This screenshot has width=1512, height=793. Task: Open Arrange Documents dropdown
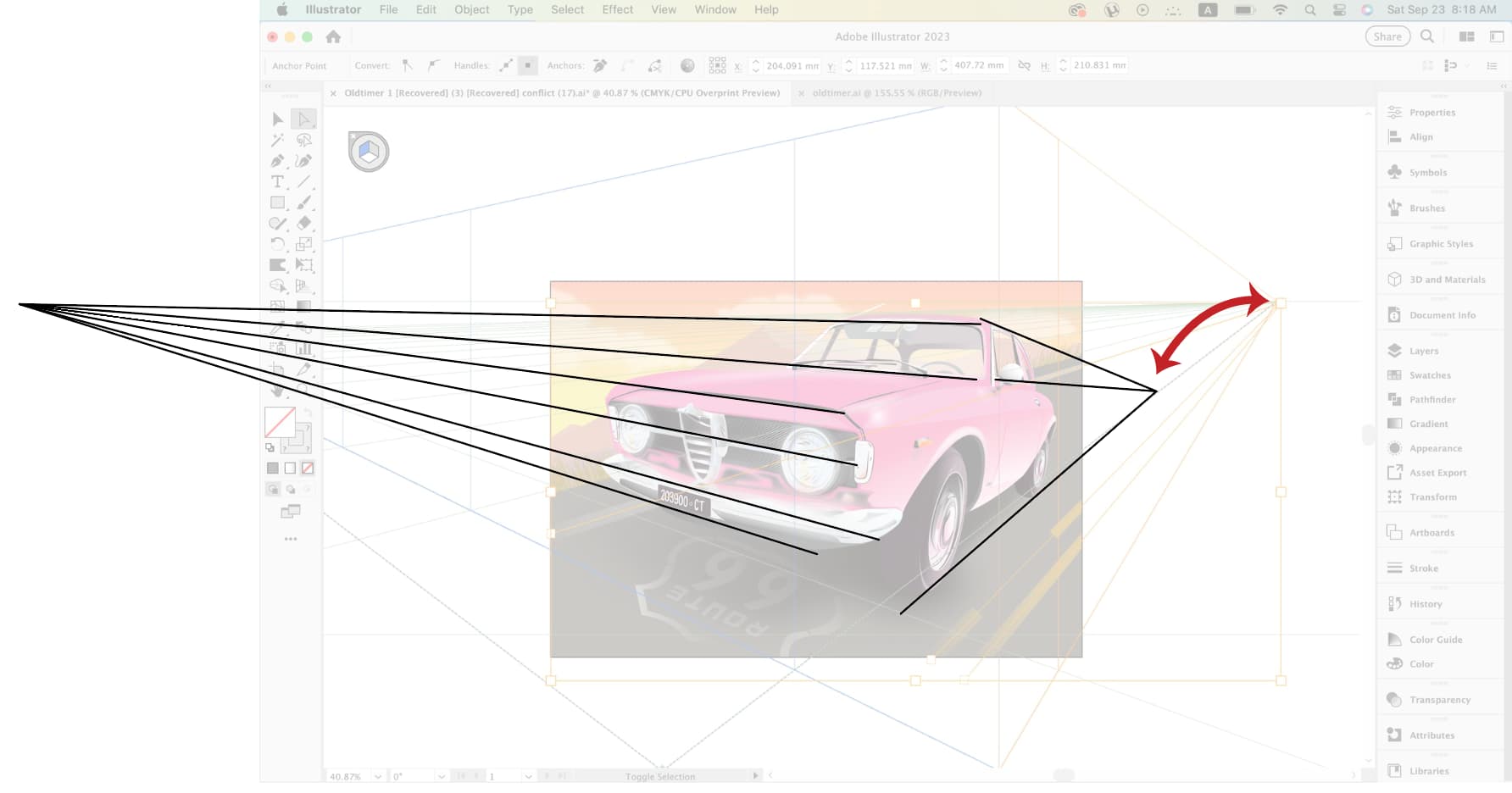[1467, 36]
